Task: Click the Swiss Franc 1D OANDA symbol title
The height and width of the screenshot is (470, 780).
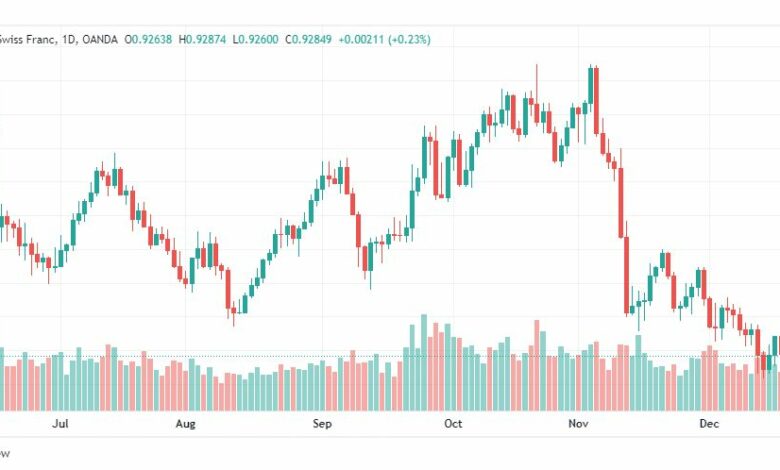Action: [x=59, y=39]
